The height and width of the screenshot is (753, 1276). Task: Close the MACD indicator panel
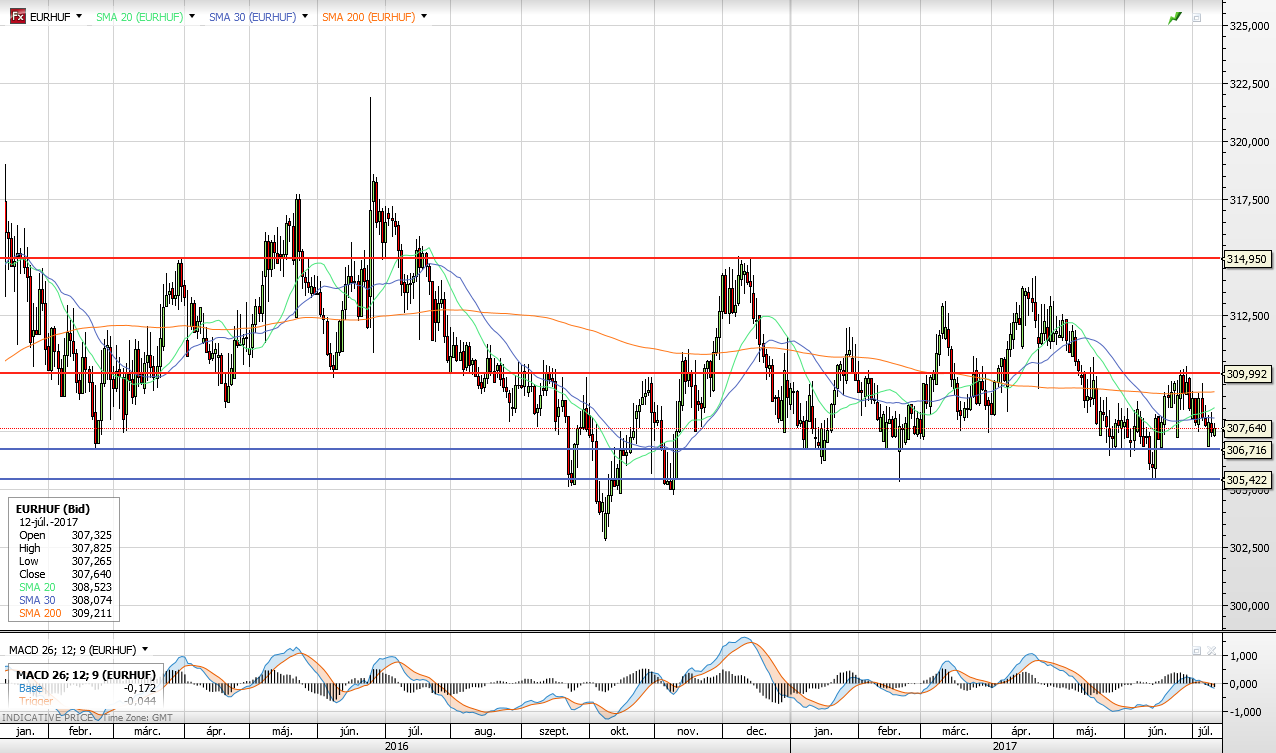[1211, 651]
